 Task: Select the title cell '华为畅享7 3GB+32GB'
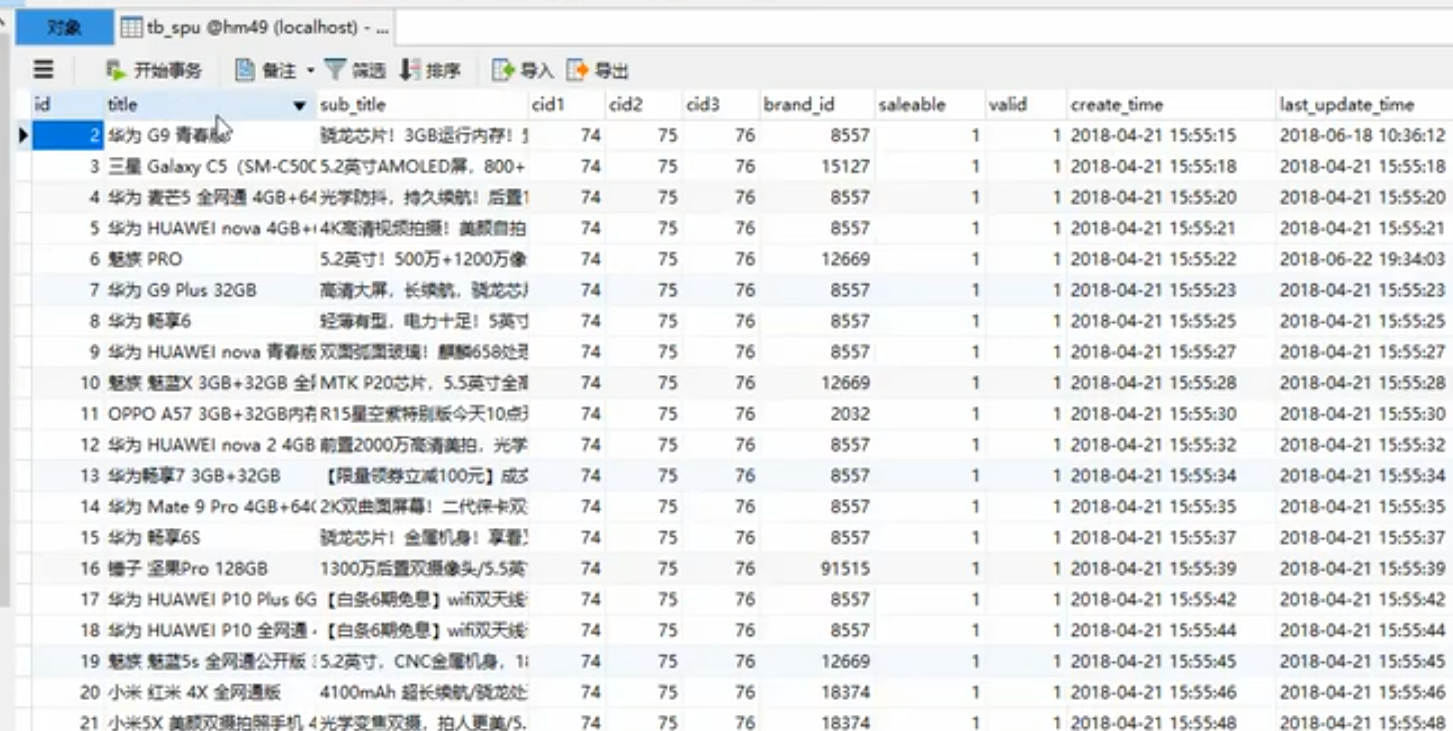(x=210, y=475)
